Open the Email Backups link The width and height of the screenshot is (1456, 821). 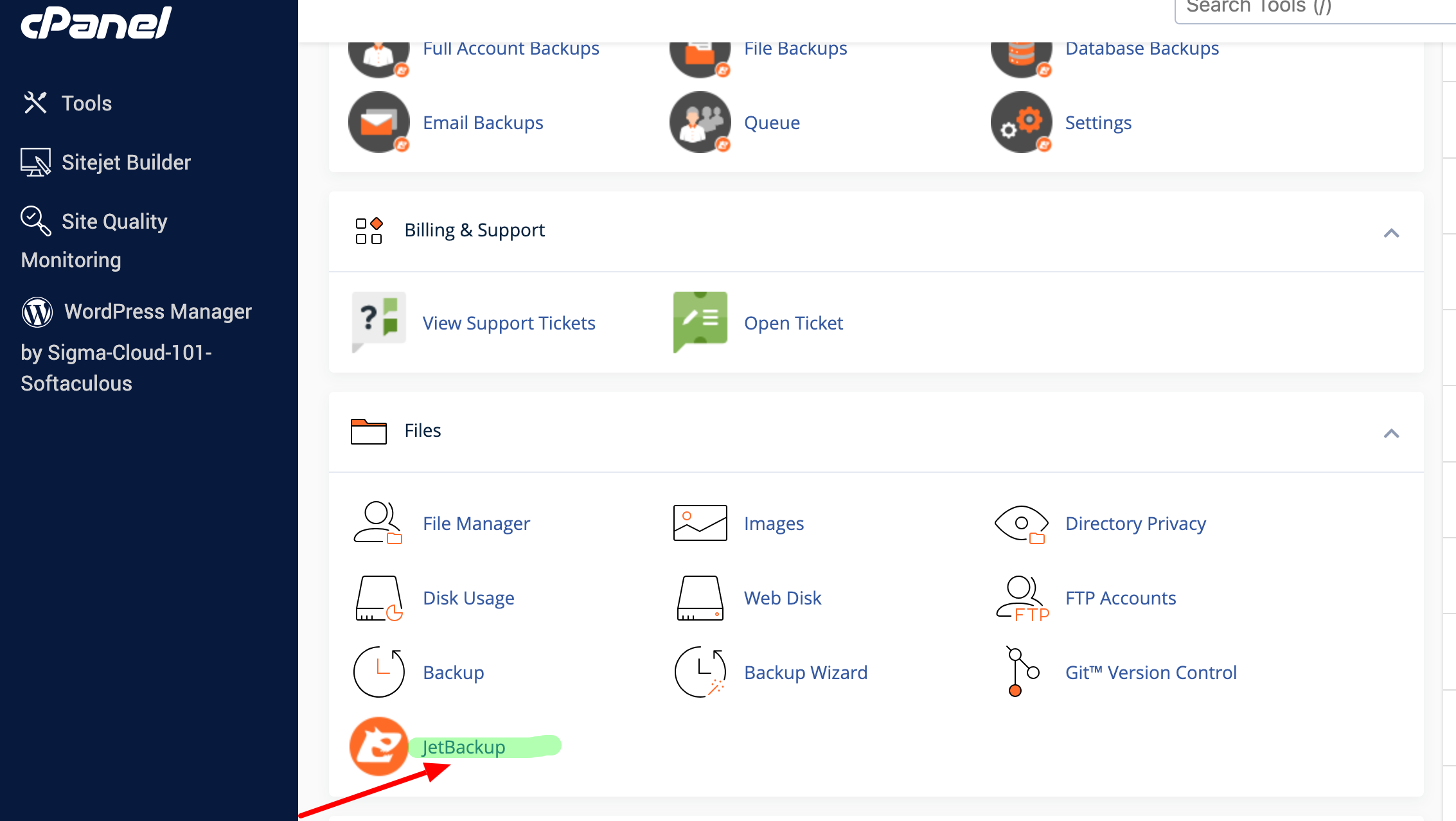(483, 123)
